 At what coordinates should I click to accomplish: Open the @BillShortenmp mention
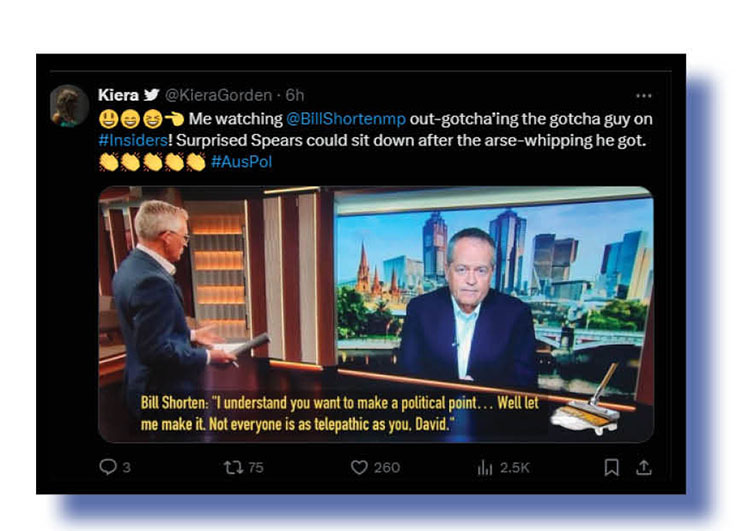tap(346, 119)
